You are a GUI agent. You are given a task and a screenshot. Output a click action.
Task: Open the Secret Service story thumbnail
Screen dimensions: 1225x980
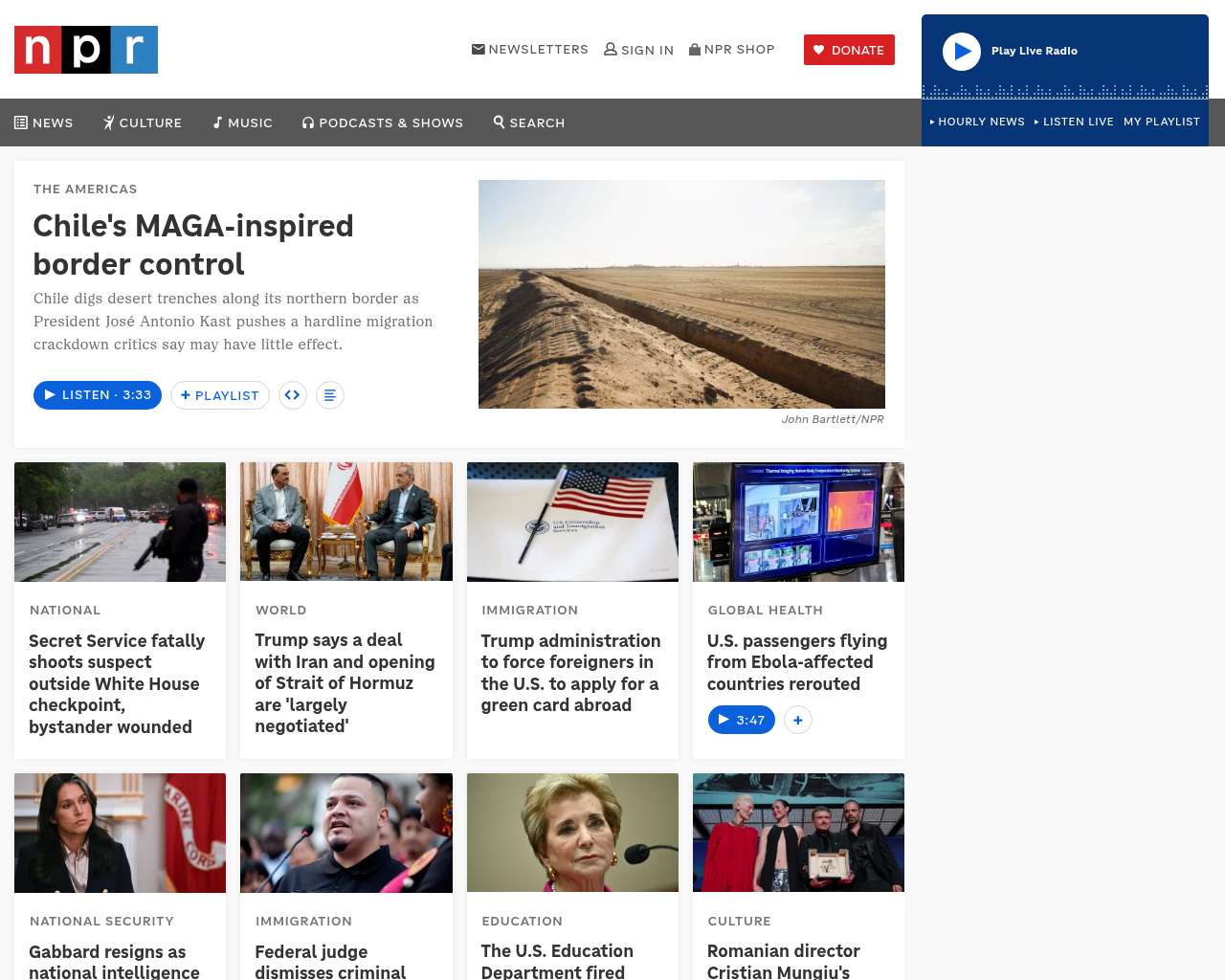pos(121,522)
